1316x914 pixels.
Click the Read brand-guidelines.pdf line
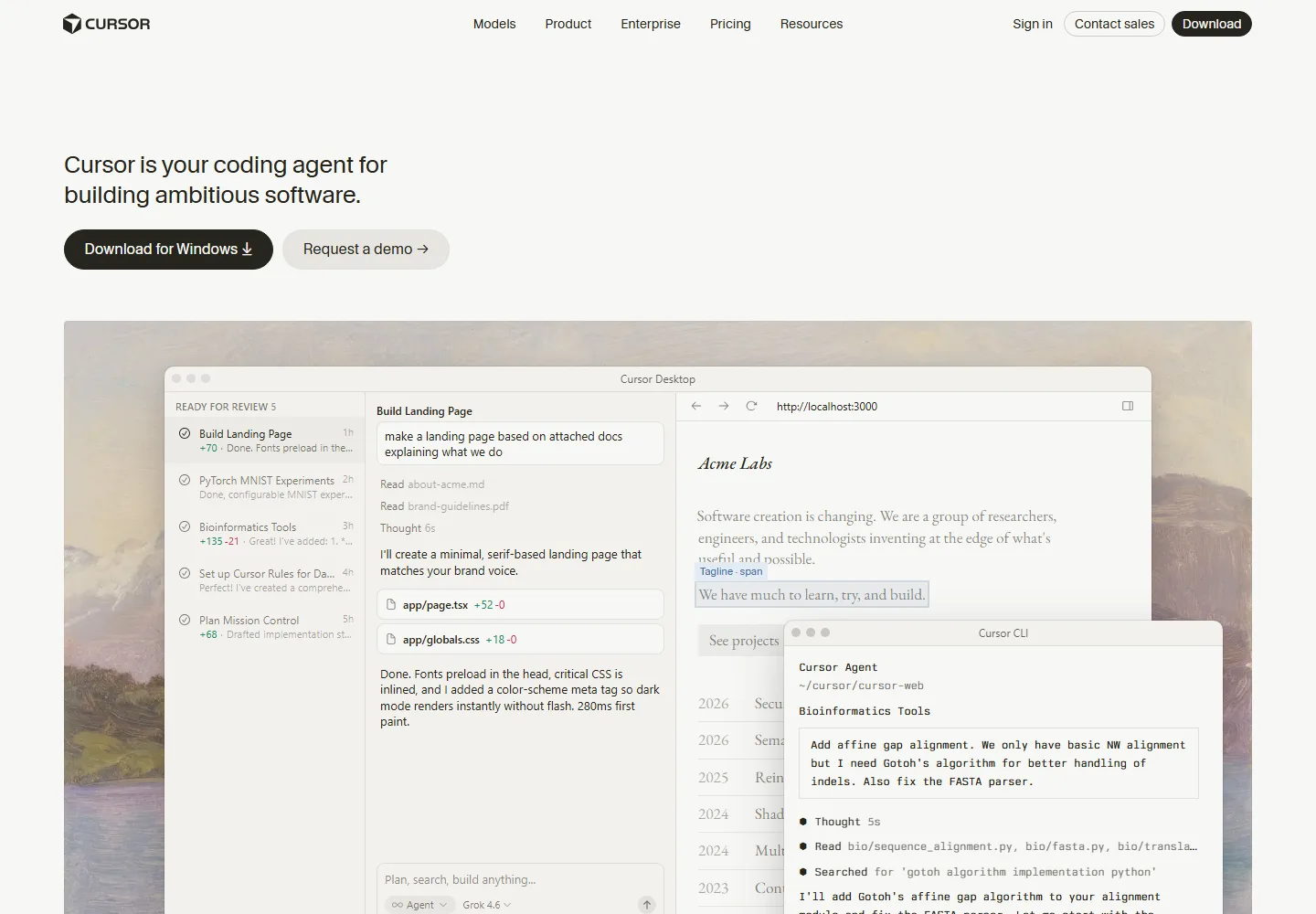click(444, 506)
